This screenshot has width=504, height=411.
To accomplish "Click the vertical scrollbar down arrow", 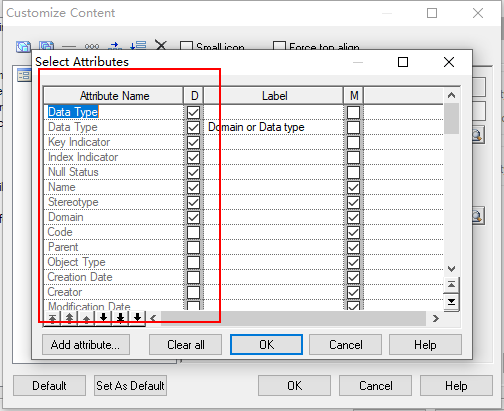I will (451, 269).
